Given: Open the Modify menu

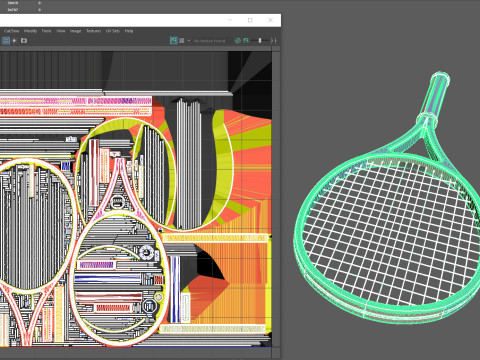Looking at the screenshot, I should [x=30, y=31].
